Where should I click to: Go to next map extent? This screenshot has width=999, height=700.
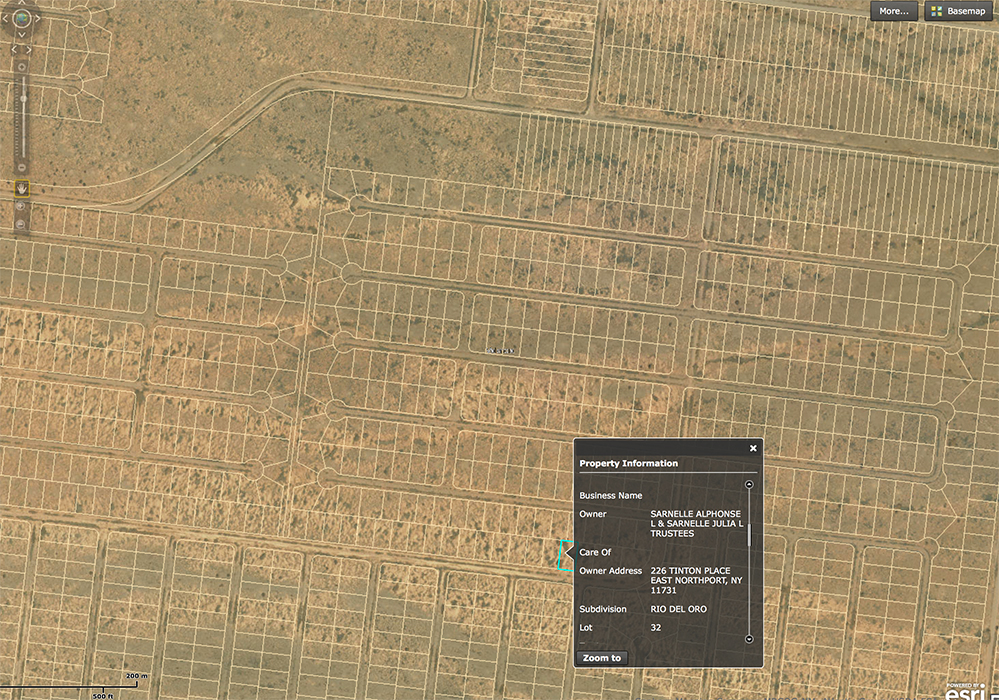(29, 49)
